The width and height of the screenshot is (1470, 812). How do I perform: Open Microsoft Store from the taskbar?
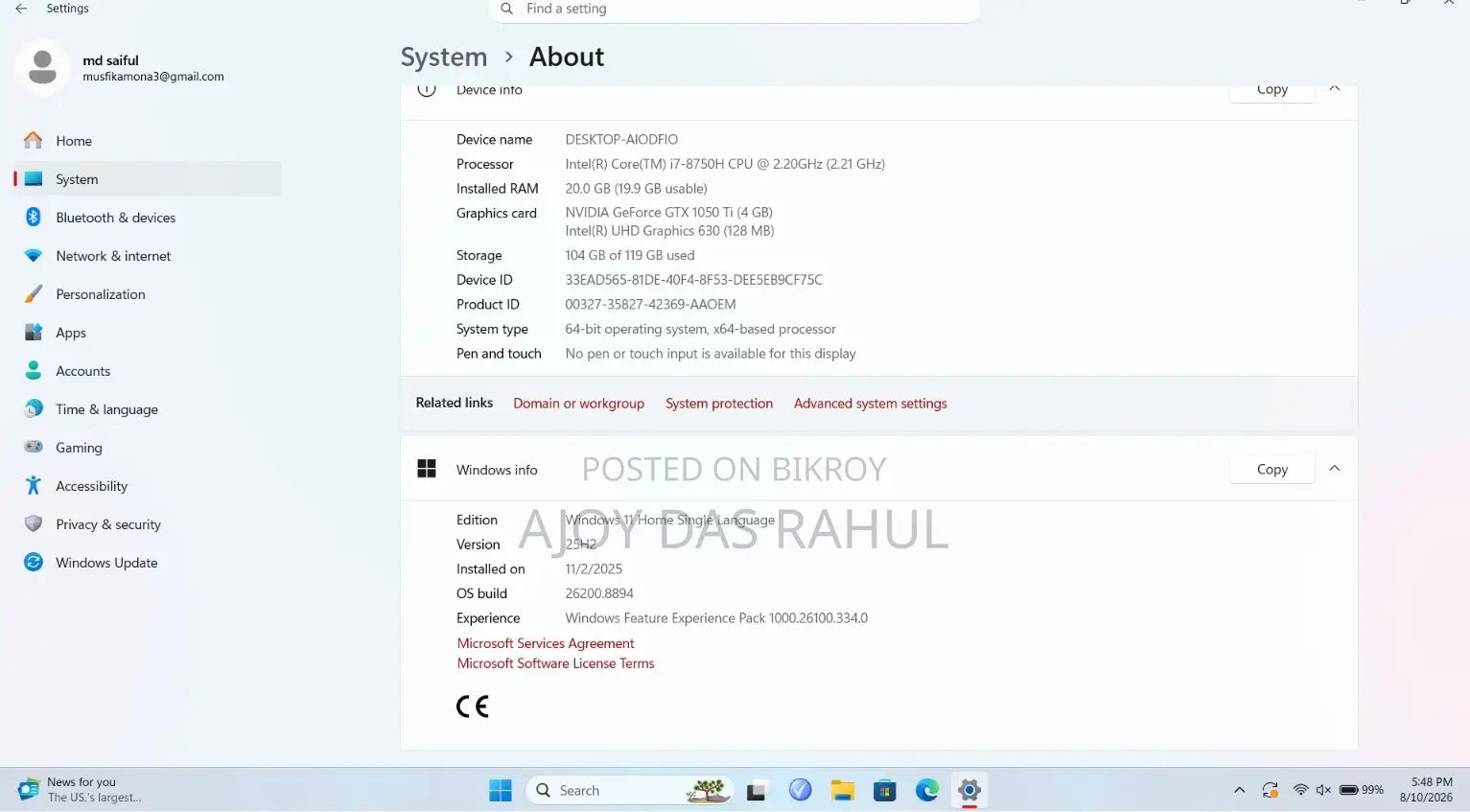pos(885,790)
